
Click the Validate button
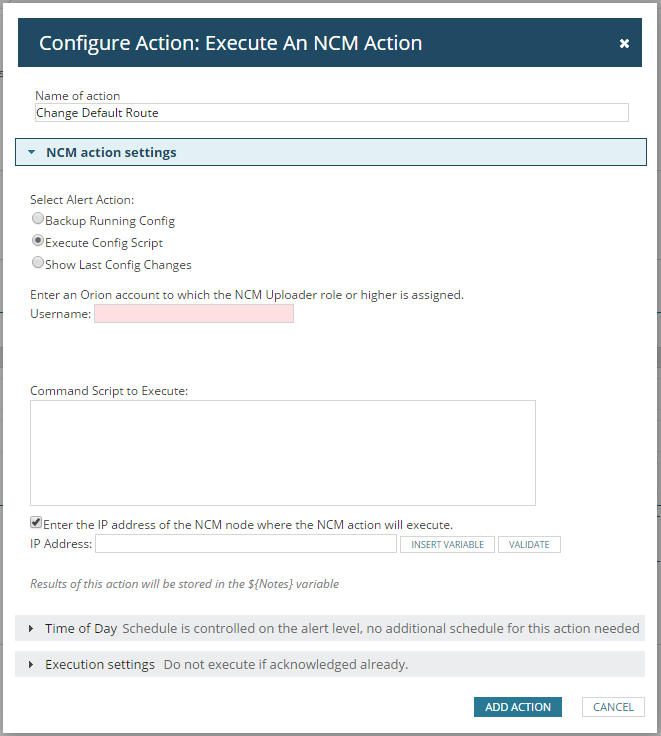point(529,545)
